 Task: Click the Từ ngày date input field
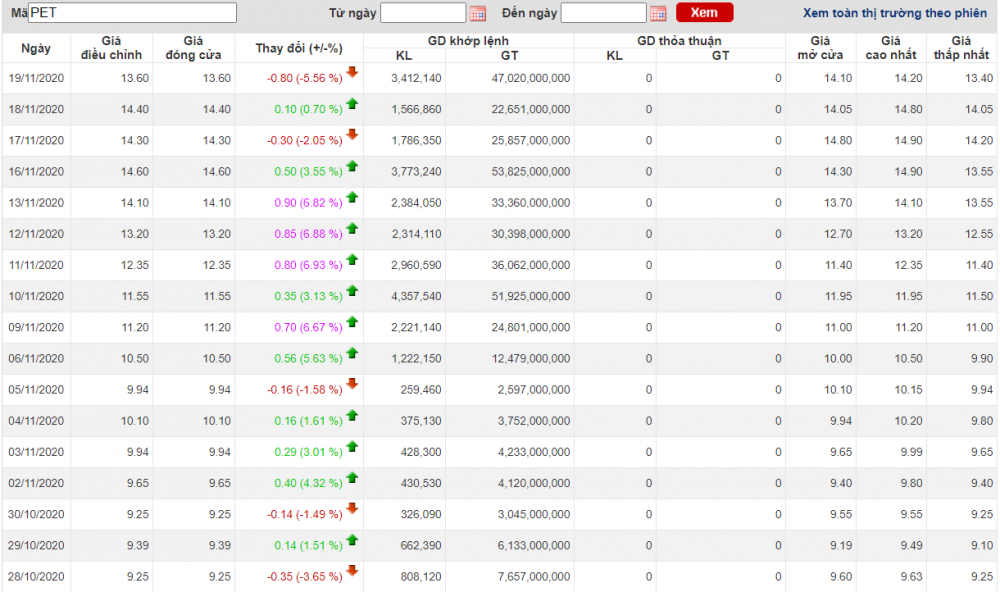[423, 13]
